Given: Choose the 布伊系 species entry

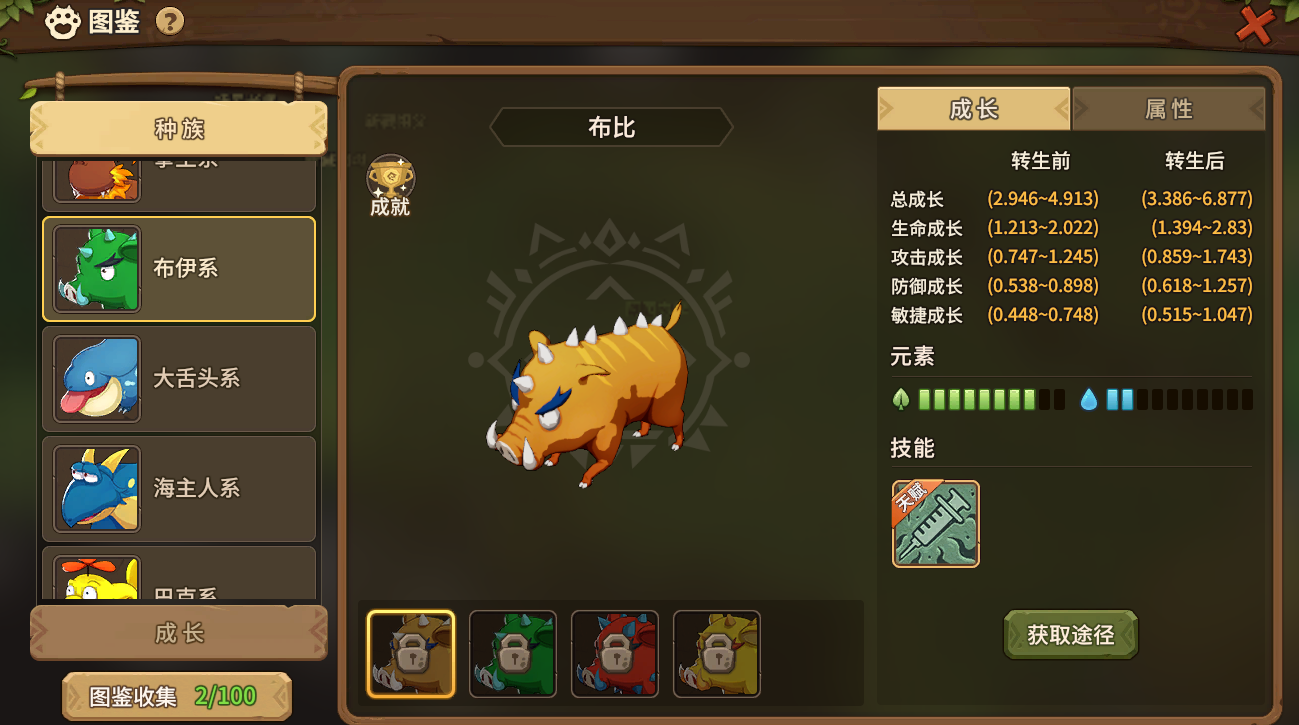Looking at the screenshot, I should [x=179, y=268].
